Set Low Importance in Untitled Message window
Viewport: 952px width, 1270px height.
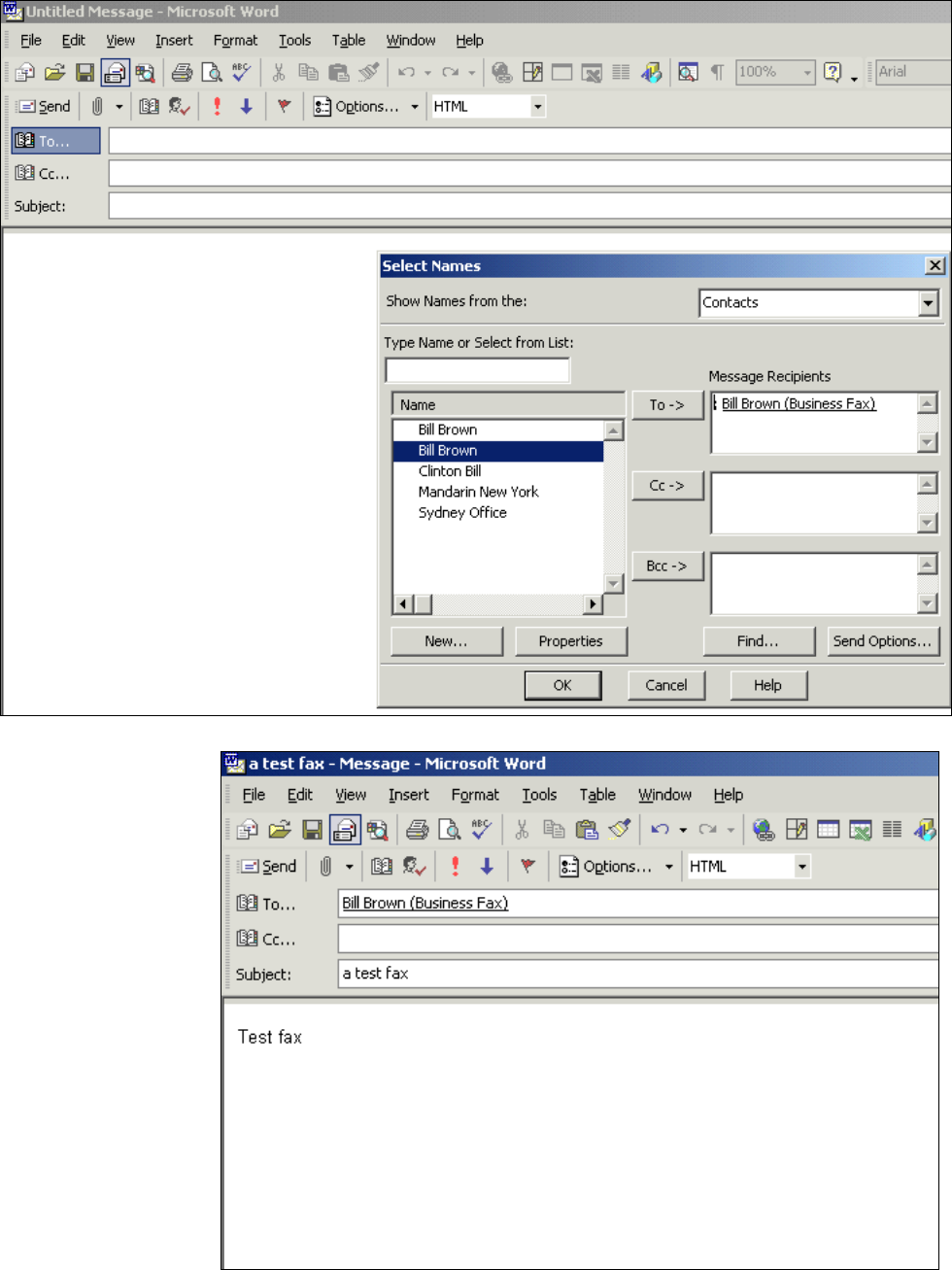click(247, 106)
